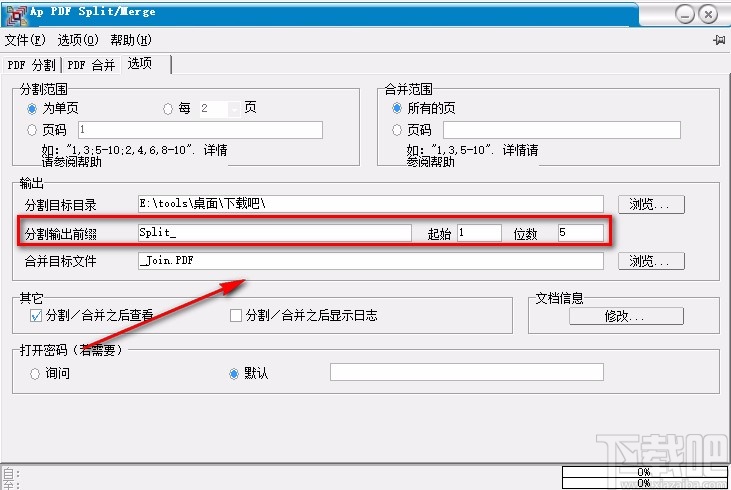Click the 分割目标目录 path field
The image size is (731, 490).
tap(371, 204)
